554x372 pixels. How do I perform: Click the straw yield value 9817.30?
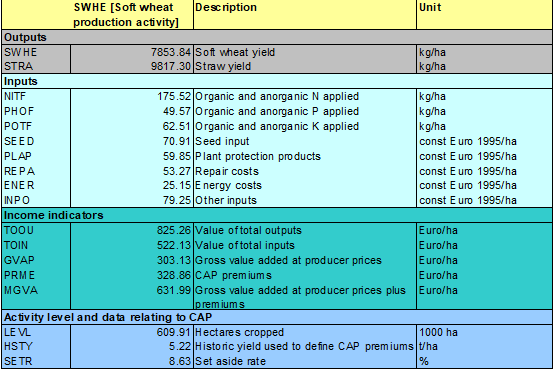pyautogui.click(x=171, y=66)
